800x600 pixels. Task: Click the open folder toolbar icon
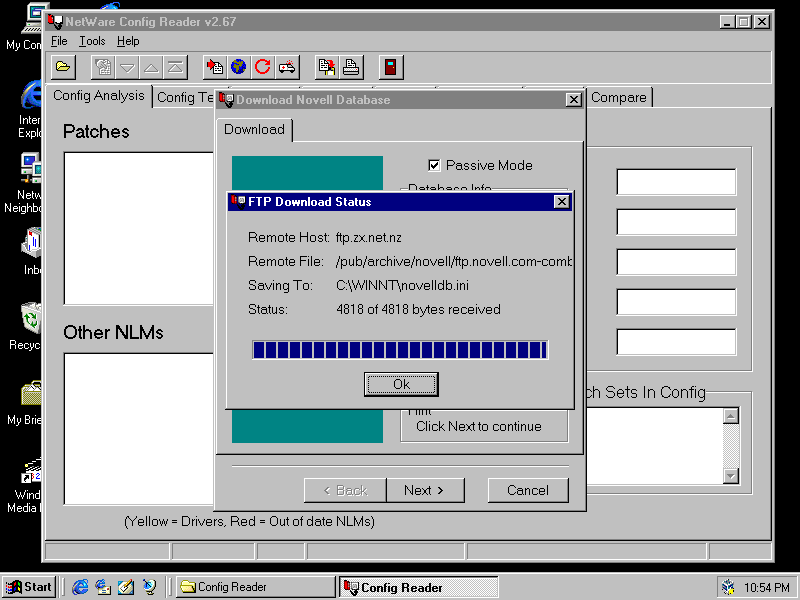[x=63, y=67]
